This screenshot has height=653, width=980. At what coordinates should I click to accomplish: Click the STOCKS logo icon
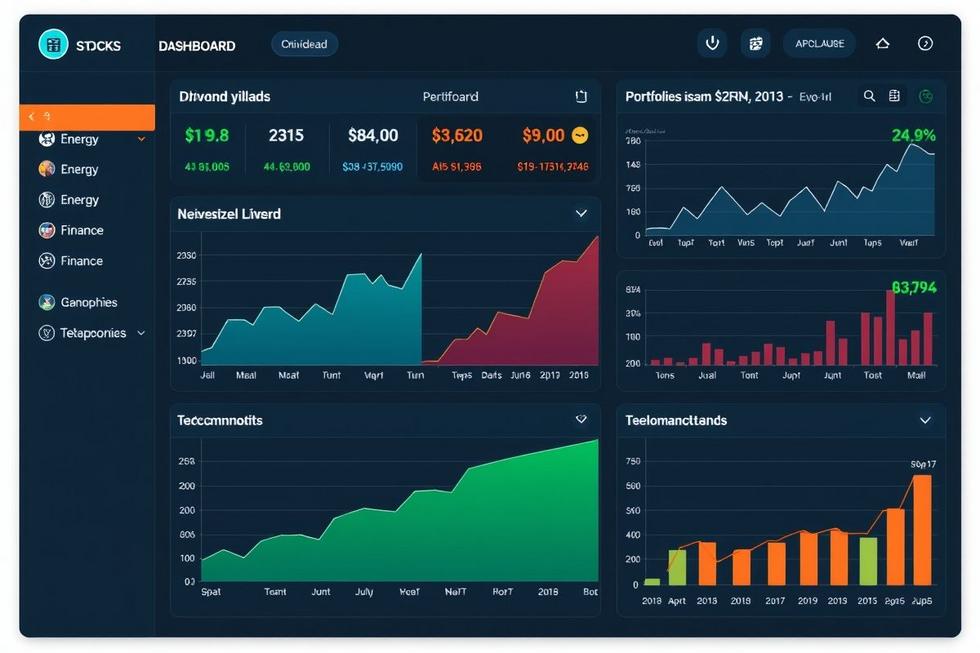(53, 44)
